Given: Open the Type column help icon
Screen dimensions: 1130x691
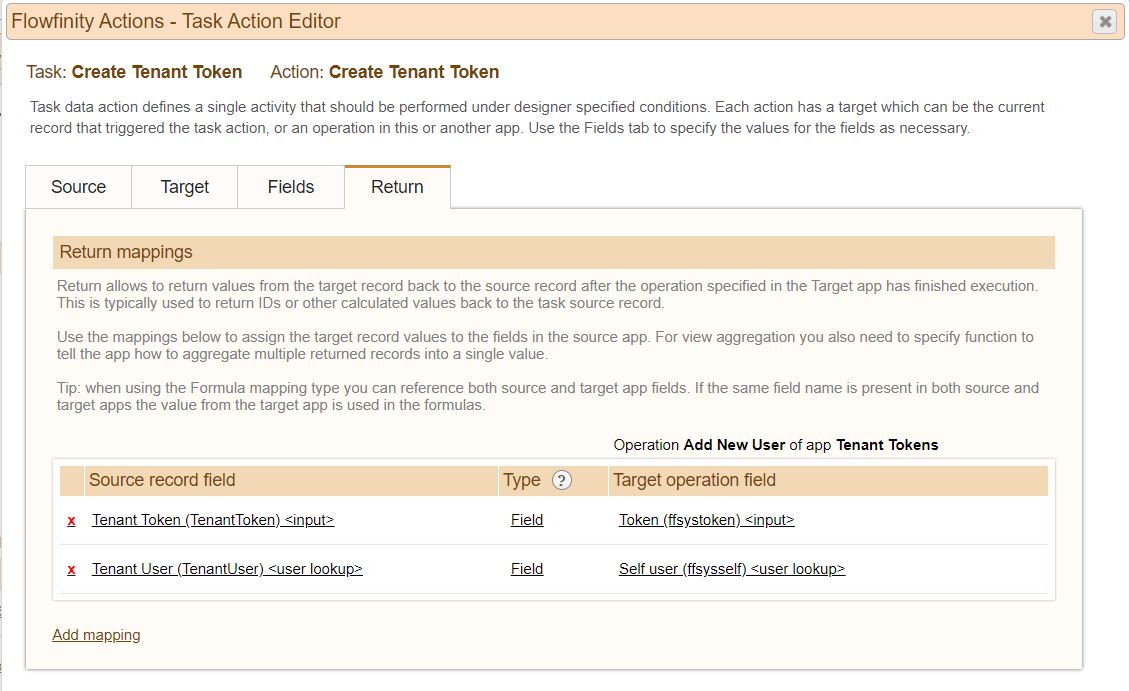Looking at the screenshot, I should click(561, 480).
